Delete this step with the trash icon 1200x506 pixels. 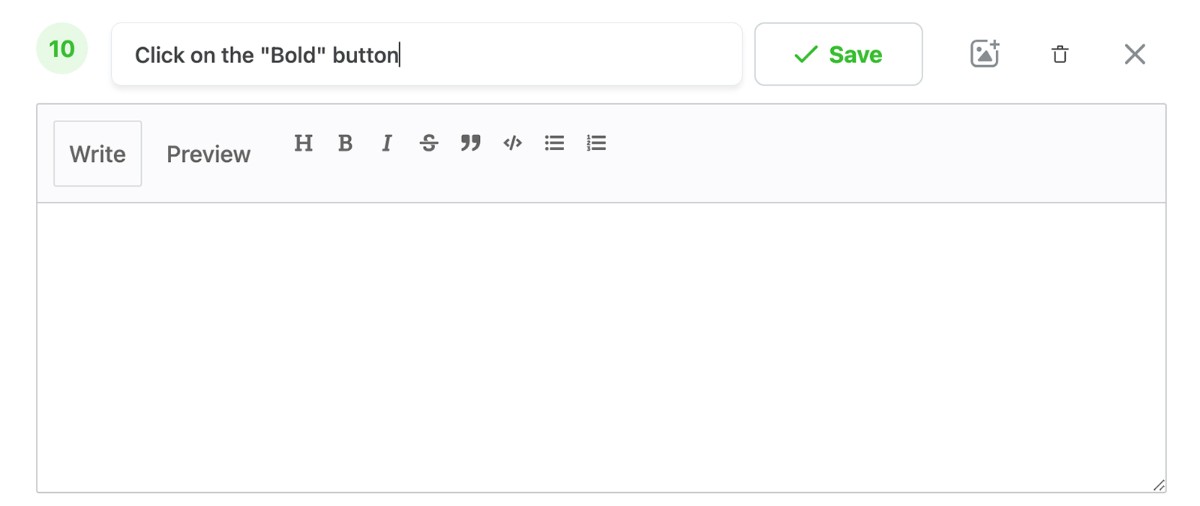(1060, 54)
